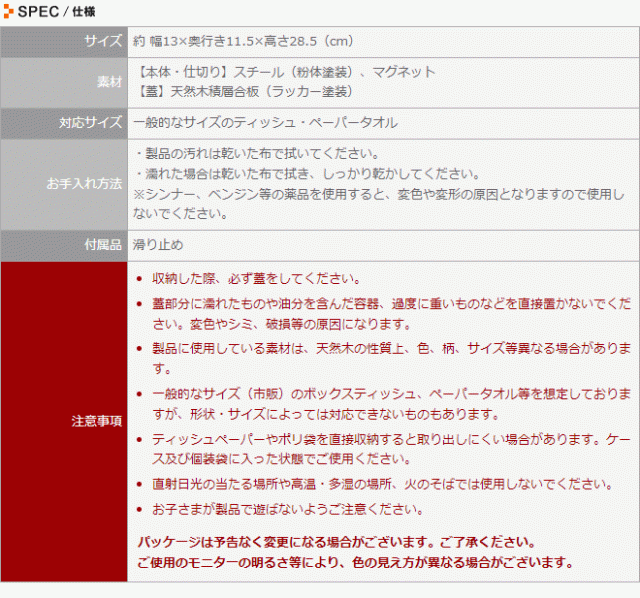
Task: Click the 一般的なサイズのティッシュ・ペーパータオル text
Action: [x=265, y=122]
